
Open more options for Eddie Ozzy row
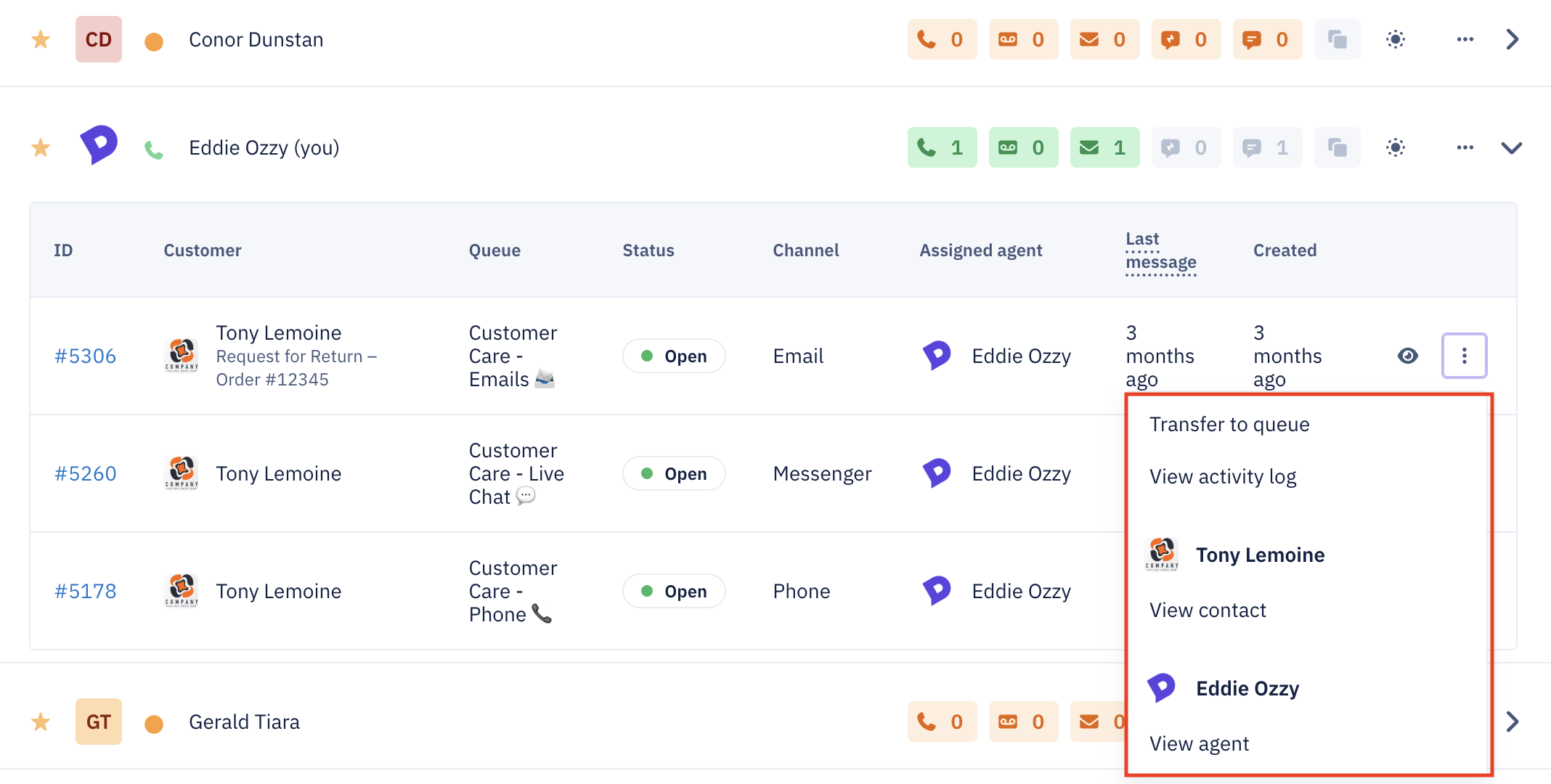[x=1465, y=147]
